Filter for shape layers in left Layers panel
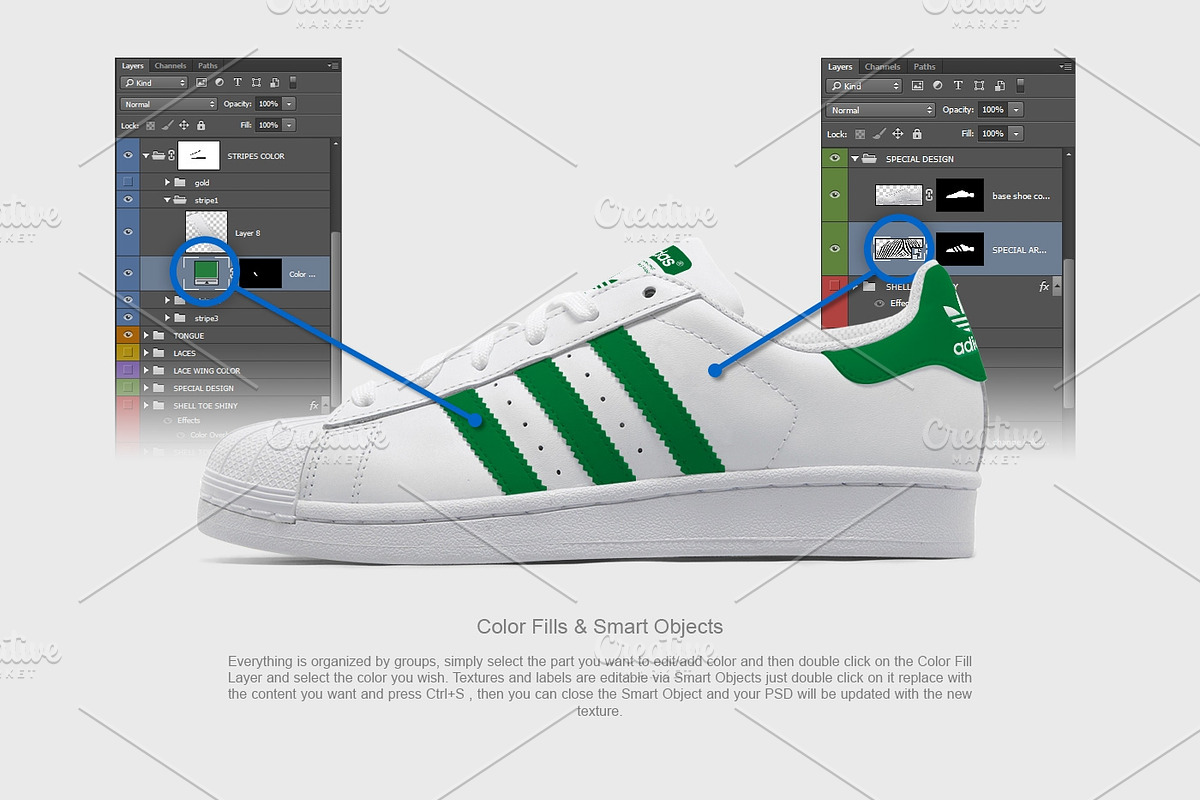The width and height of the screenshot is (1200, 800). coord(256,83)
